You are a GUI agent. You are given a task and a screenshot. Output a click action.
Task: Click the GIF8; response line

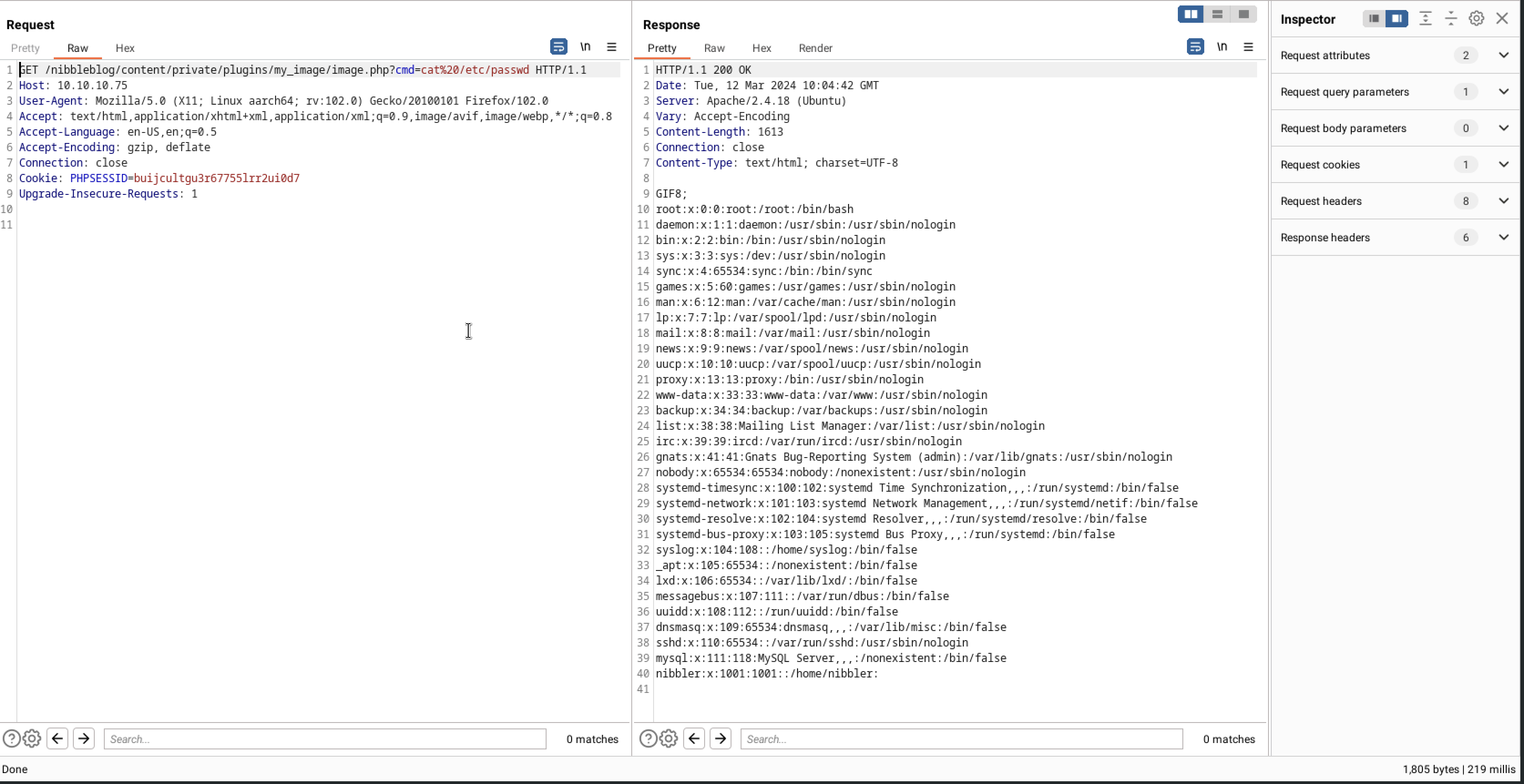[x=671, y=194]
